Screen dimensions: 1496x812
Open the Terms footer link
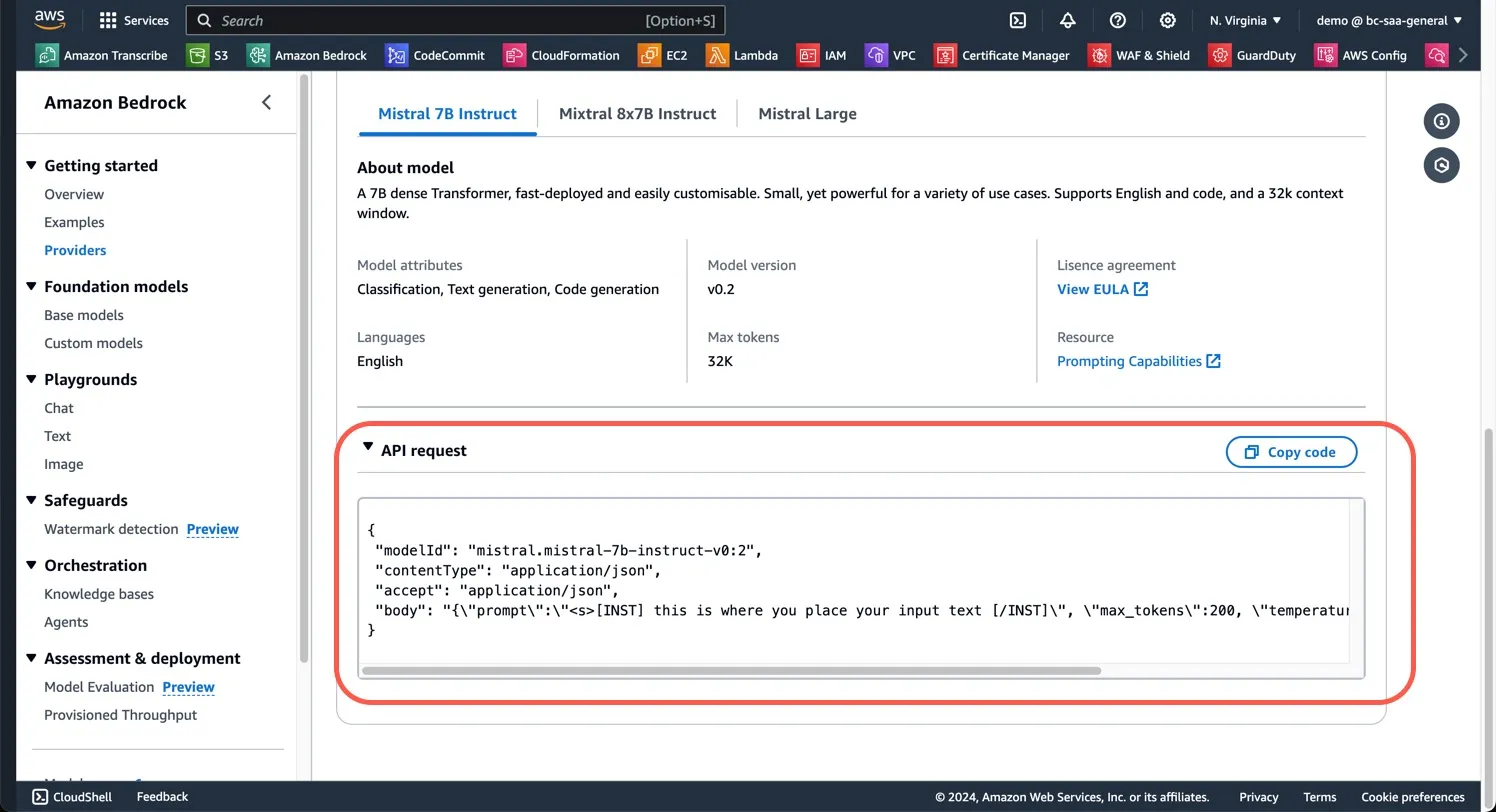1319,797
